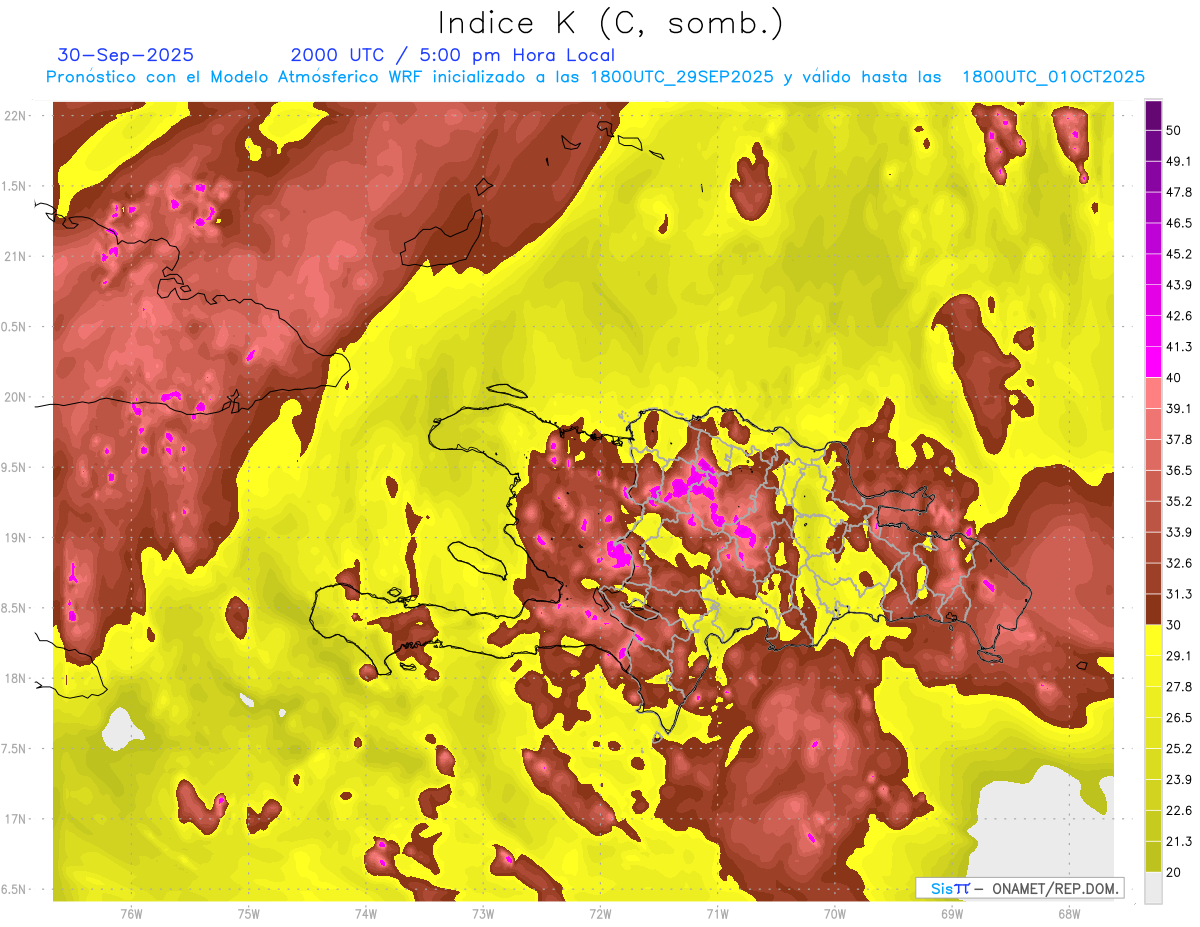Click the magenta swatch between 40 and 41.3
The image size is (1200, 927).
1153,363
